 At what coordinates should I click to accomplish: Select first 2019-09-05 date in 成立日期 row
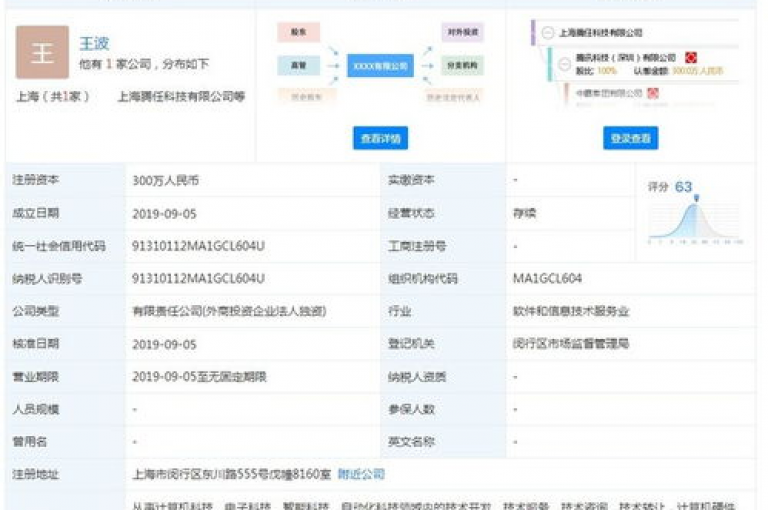tap(164, 214)
